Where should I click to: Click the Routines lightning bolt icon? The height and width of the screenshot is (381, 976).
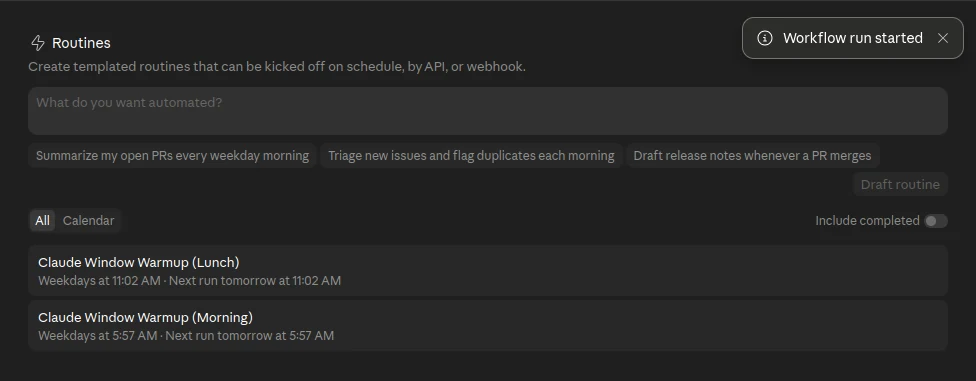click(37, 43)
